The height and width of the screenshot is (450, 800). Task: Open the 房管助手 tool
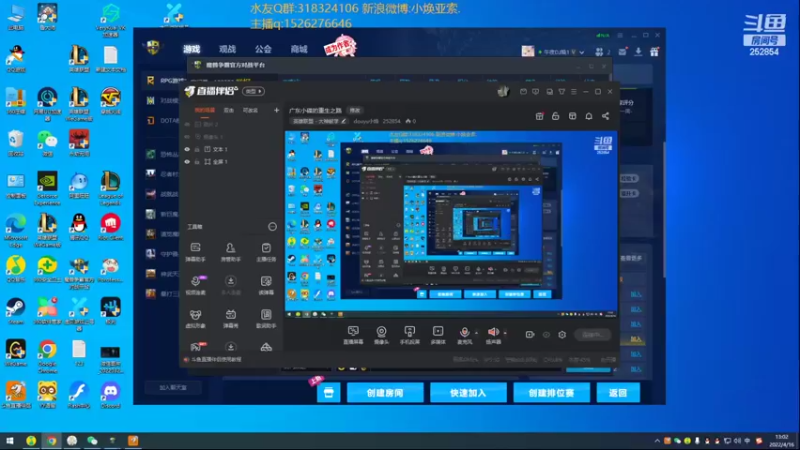click(231, 252)
